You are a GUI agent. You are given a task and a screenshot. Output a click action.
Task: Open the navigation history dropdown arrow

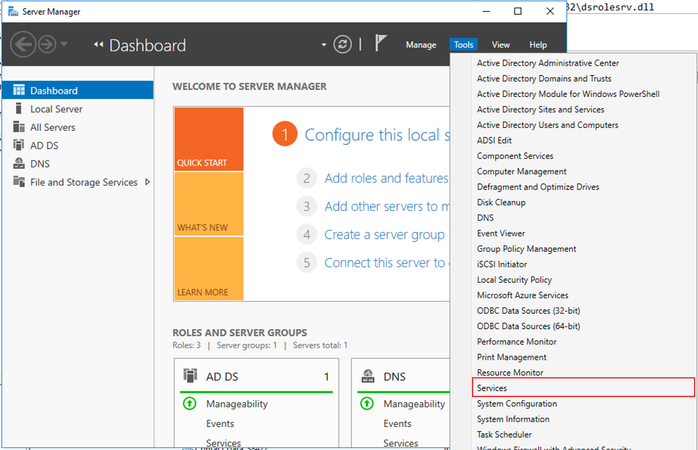tap(65, 46)
